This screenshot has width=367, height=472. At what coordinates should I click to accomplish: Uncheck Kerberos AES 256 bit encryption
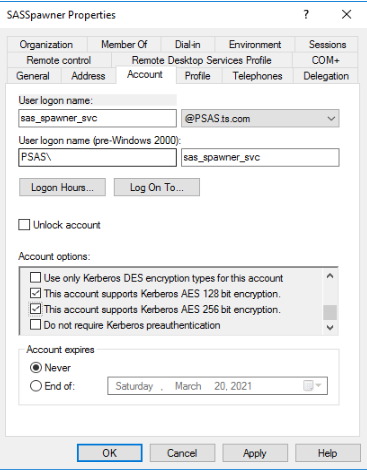pos(35,309)
